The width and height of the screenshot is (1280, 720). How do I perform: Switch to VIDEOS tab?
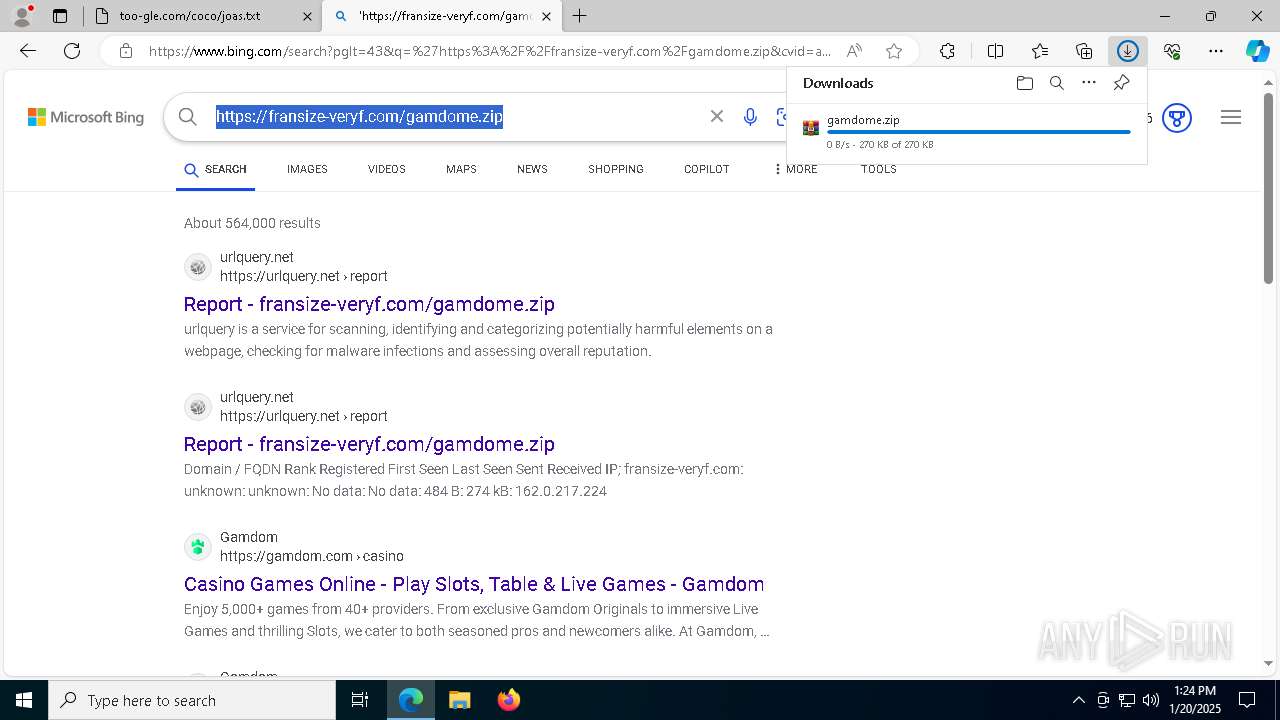386,169
